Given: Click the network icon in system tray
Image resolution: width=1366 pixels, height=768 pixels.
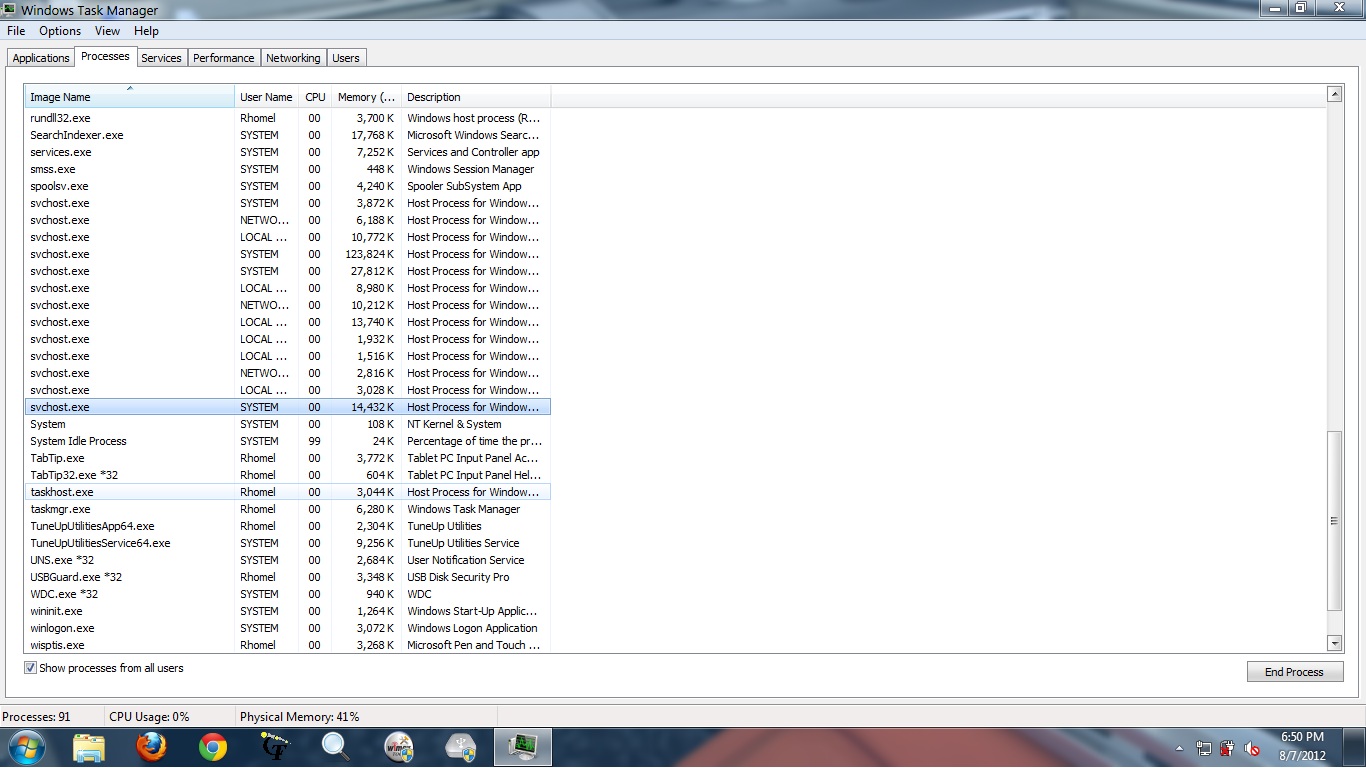Looking at the screenshot, I should coord(1203,748).
